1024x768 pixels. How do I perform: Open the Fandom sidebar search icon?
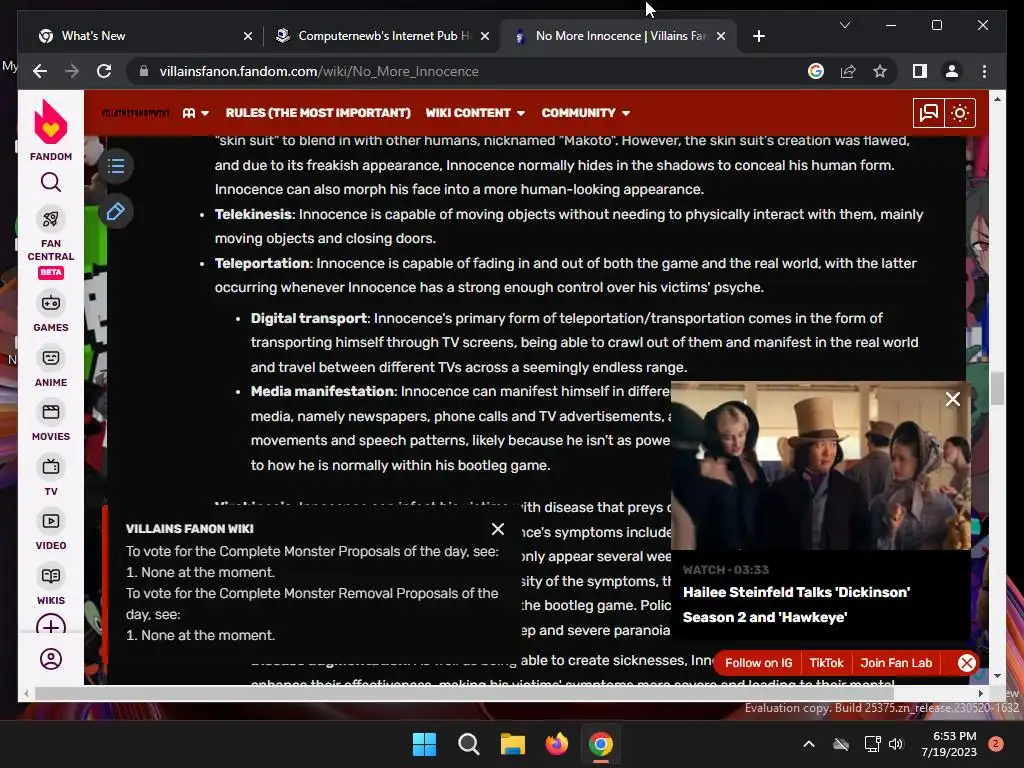click(x=50, y=182)
